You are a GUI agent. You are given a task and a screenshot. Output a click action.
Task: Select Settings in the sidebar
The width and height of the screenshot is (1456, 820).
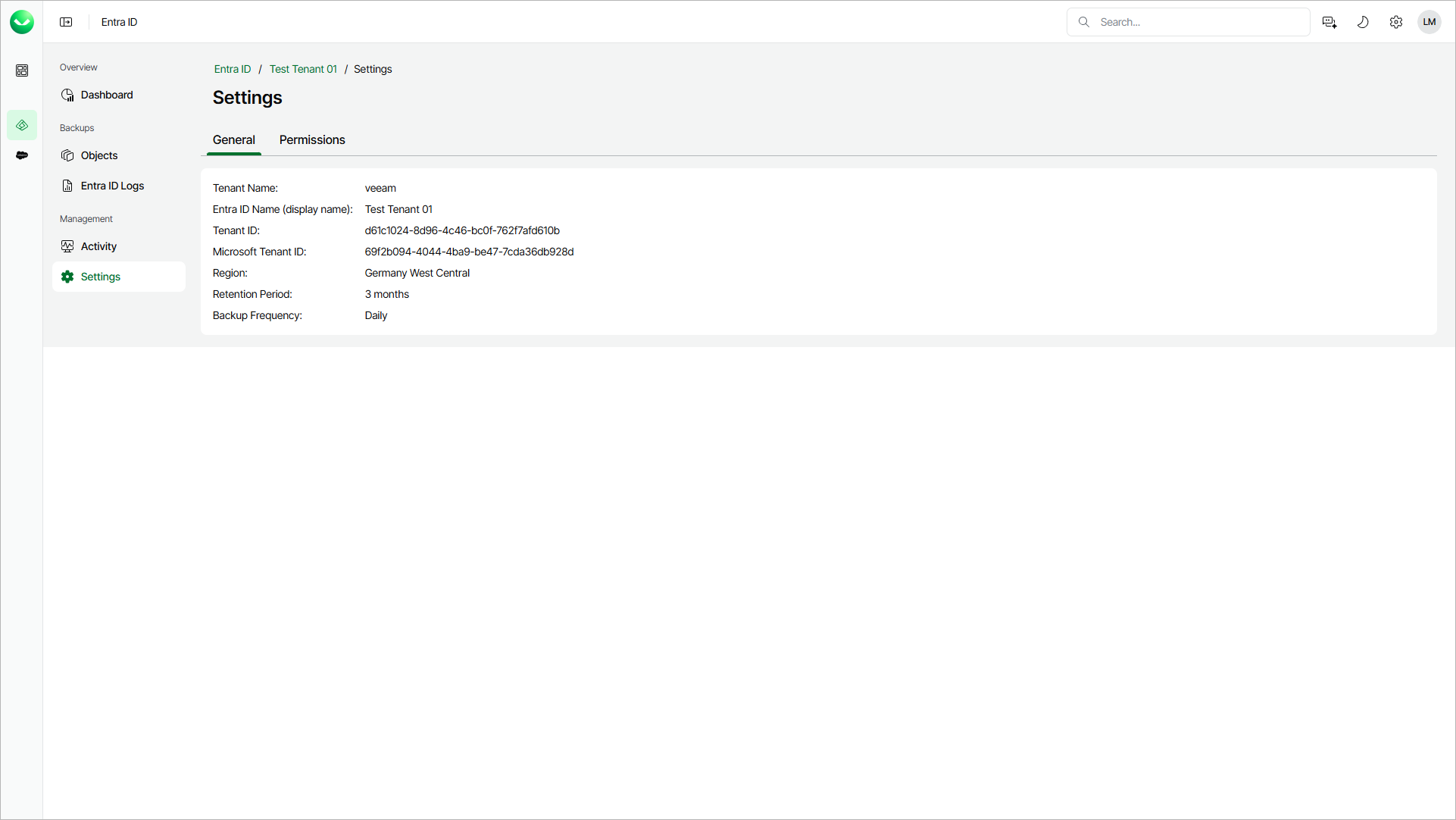pyautogui.click(x=101, y=277)
